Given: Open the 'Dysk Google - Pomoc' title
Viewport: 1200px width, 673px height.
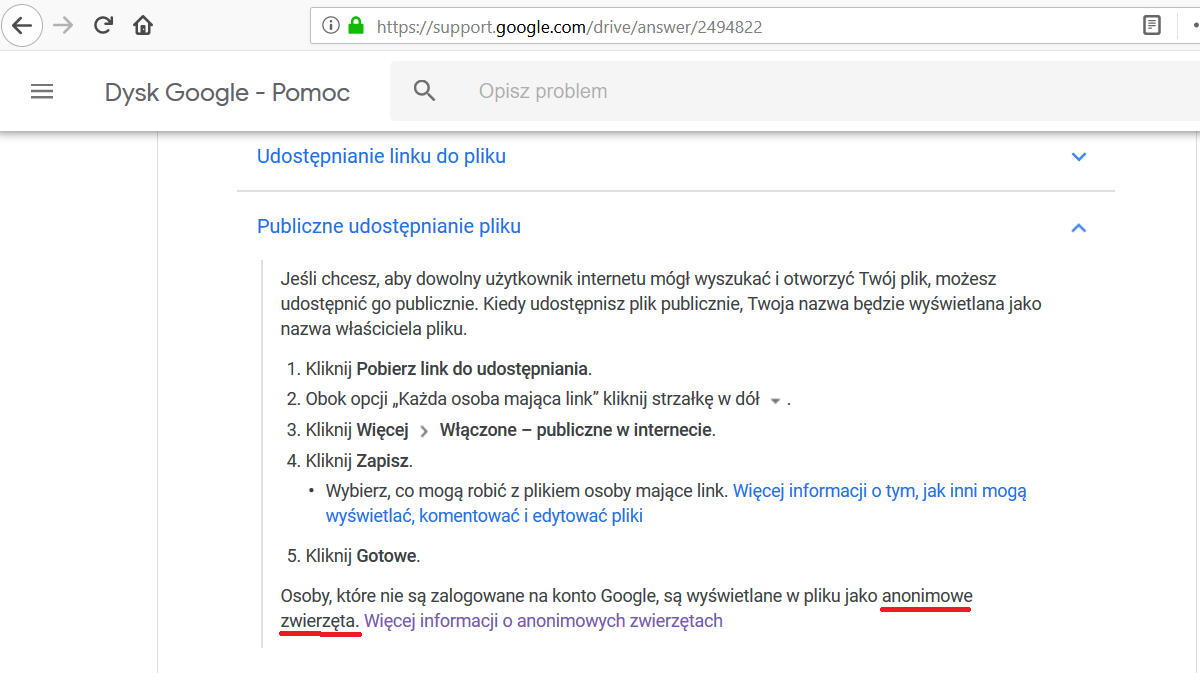Looking at the screenshot, I should [227, 93].
